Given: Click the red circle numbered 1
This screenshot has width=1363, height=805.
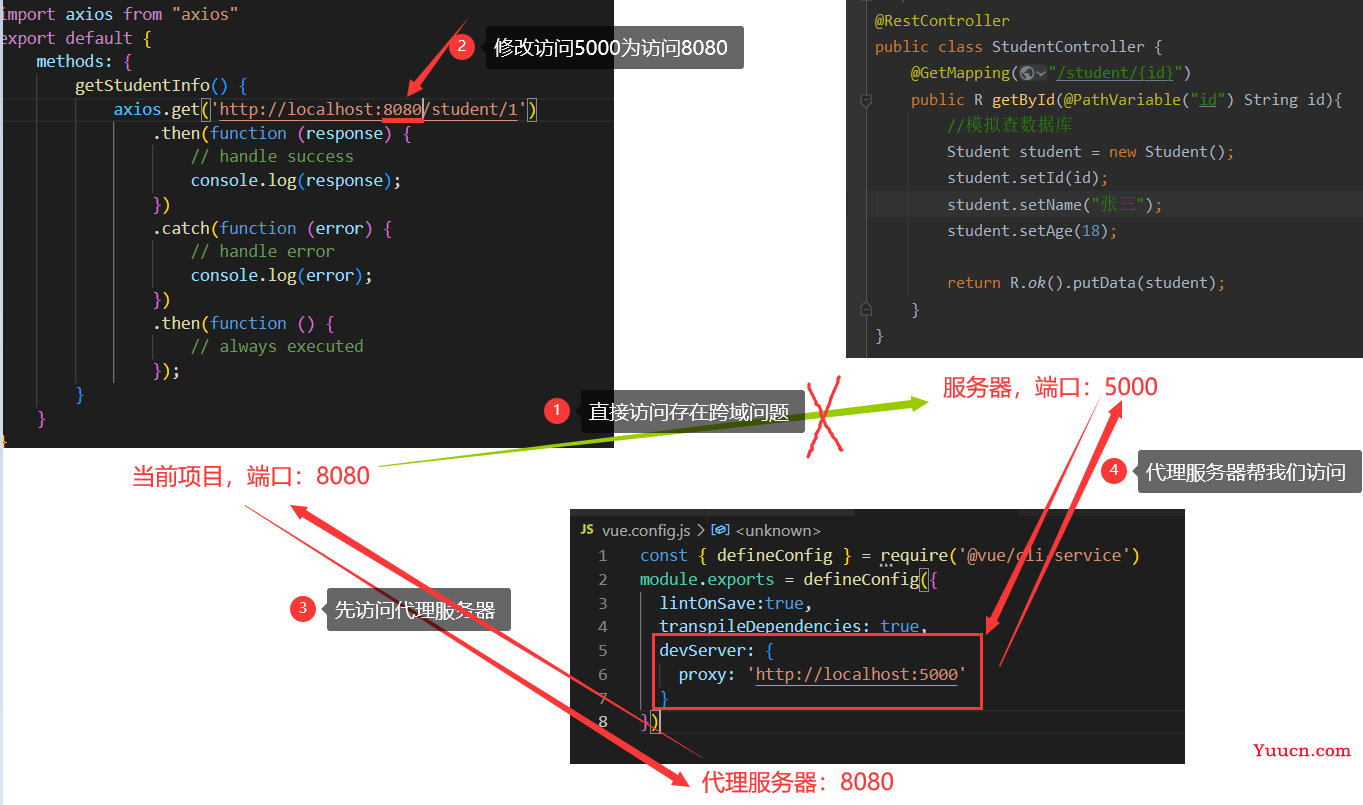Looking at the screenshot, I should point(556,411).
